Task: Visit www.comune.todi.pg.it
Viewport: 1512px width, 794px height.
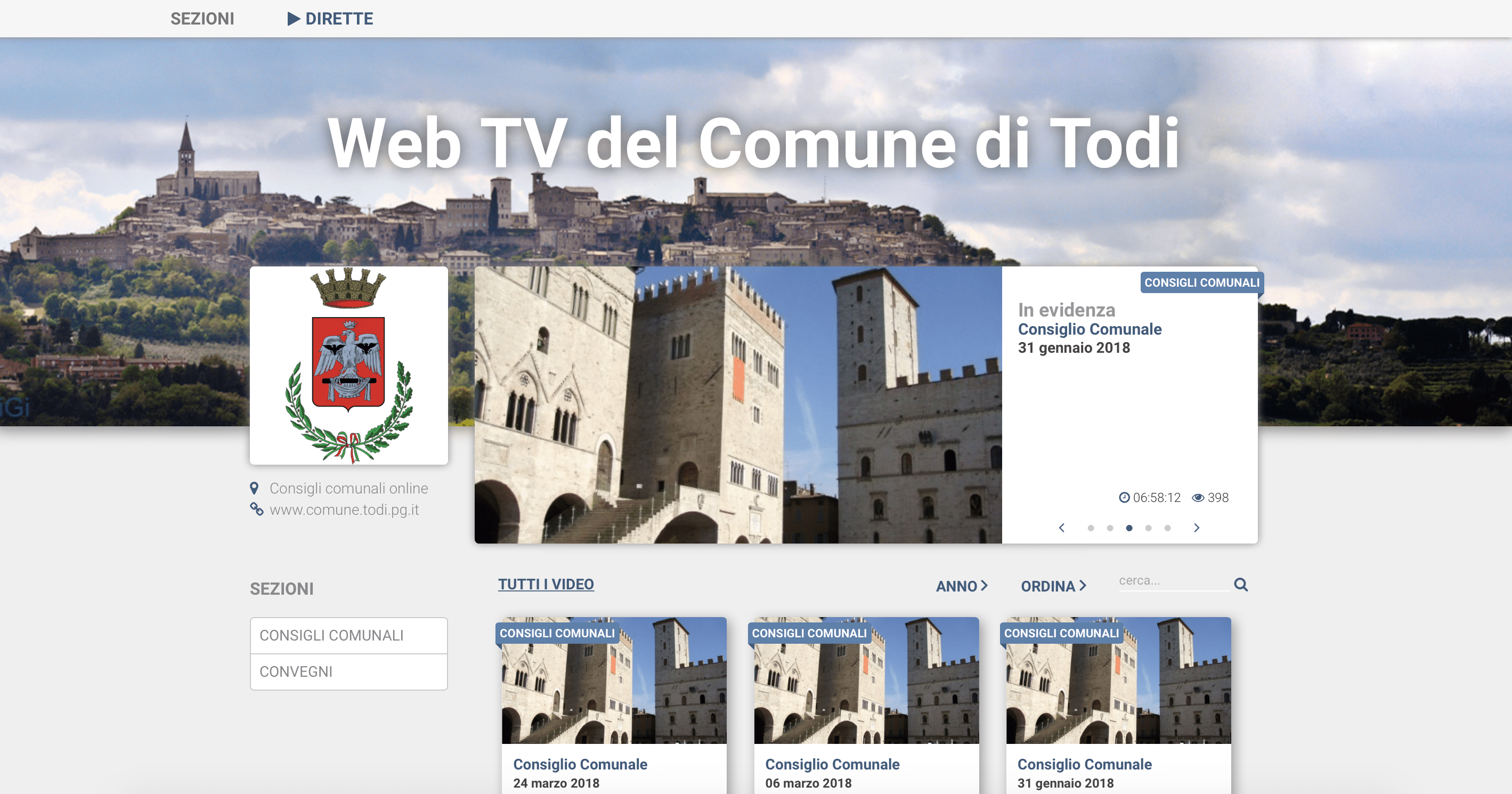Action: click(344, 509)
